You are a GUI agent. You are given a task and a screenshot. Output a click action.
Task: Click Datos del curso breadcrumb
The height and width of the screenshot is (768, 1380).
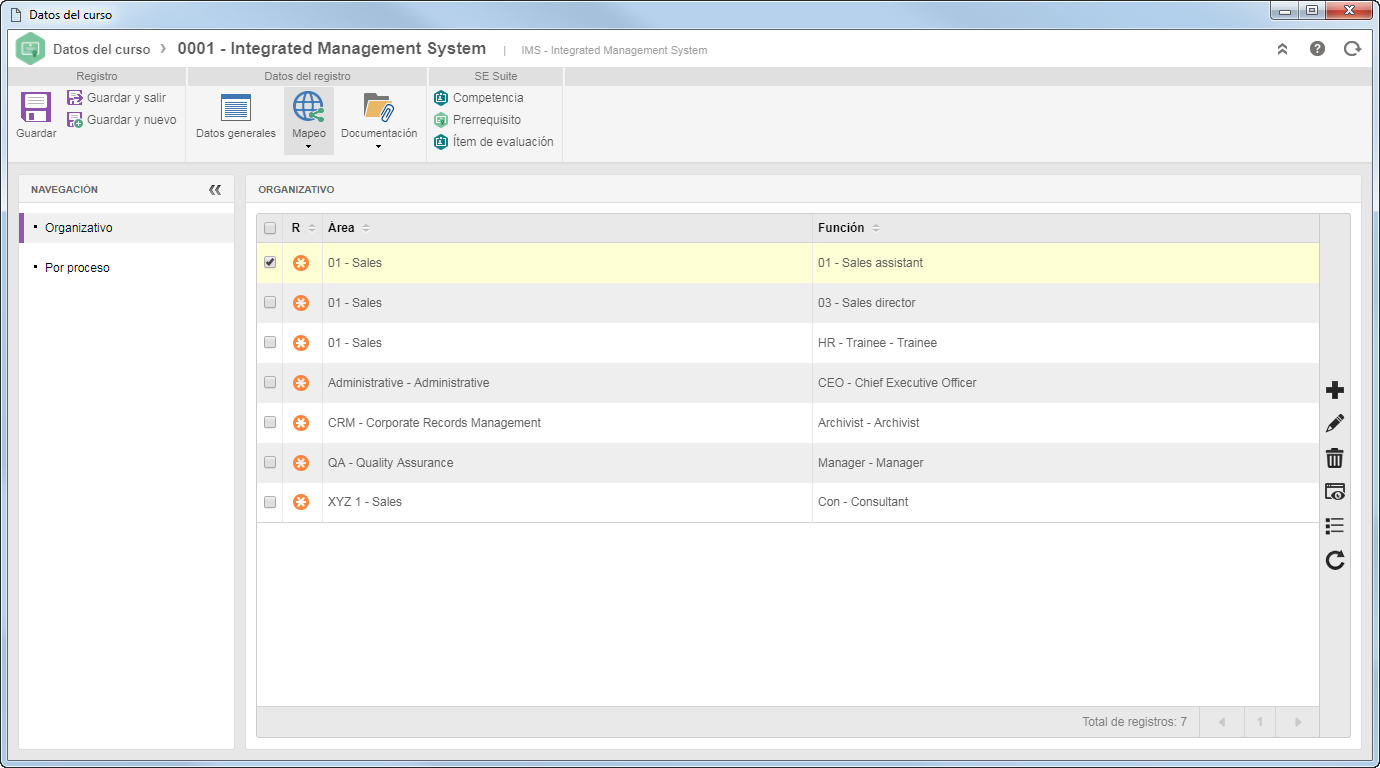click(101, 49)
